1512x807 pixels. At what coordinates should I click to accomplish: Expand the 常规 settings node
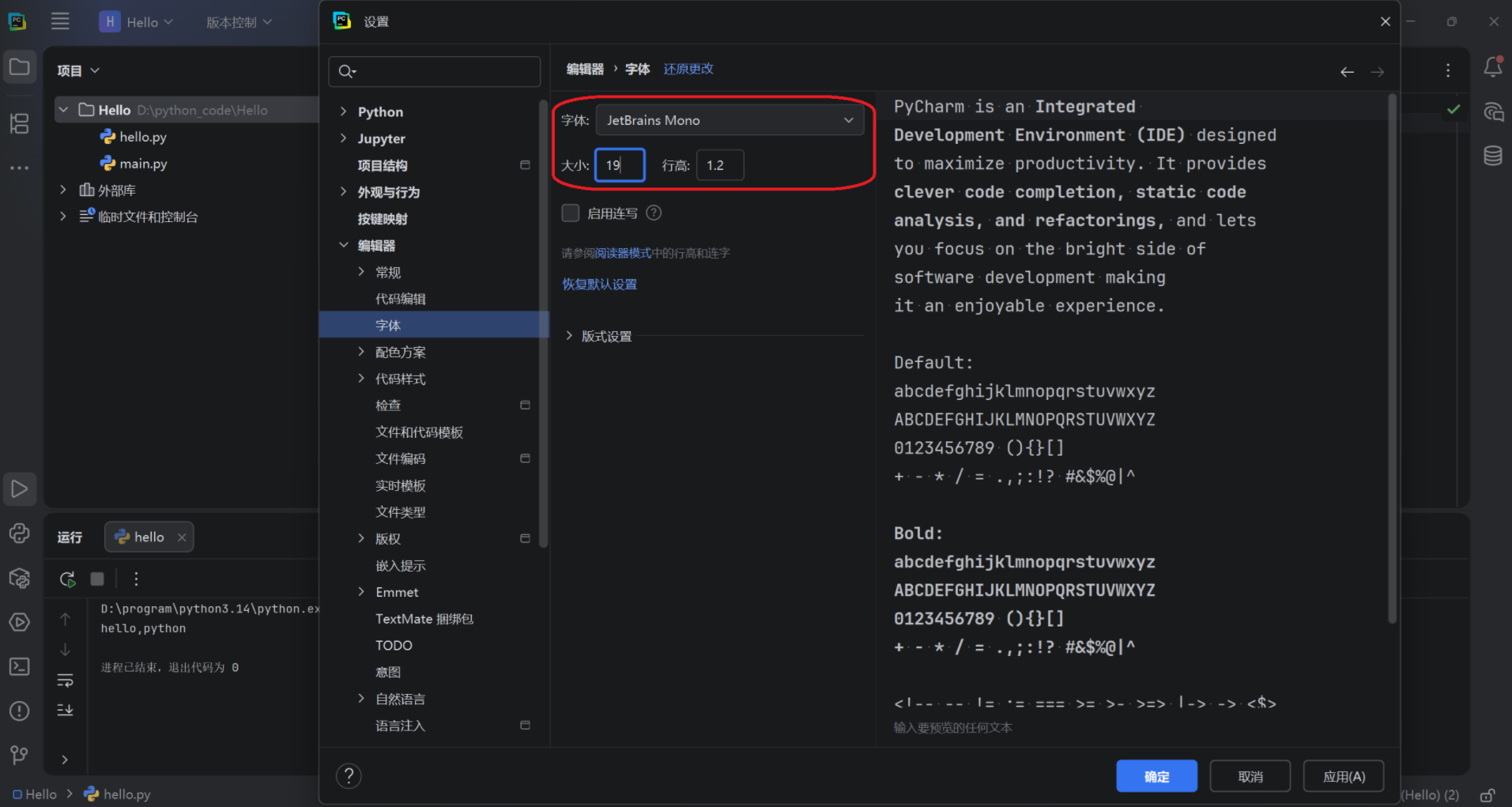tap(361, 272)
